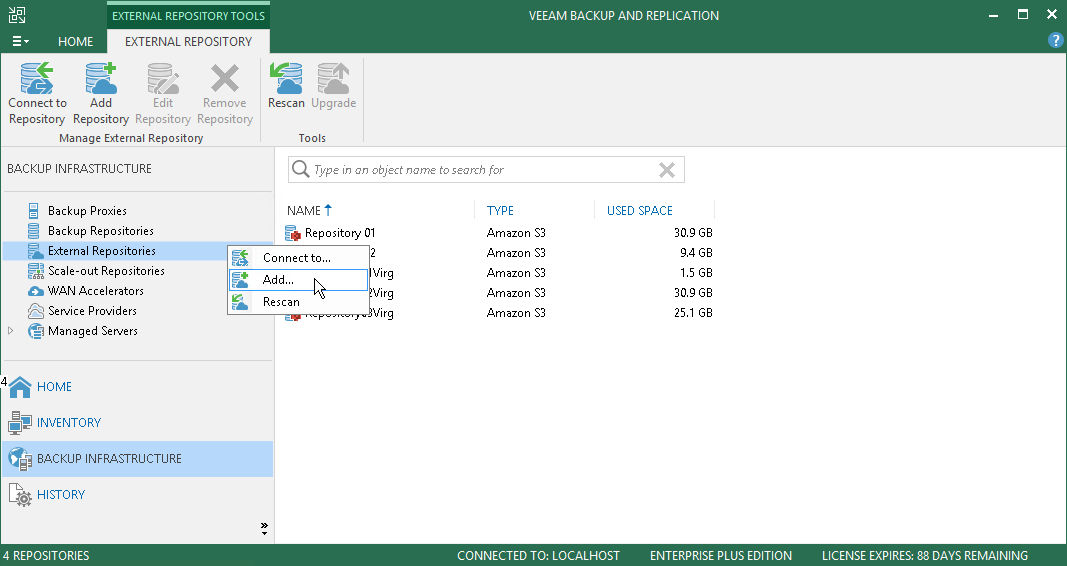
Task: Click the Backup Repositories icon
Action: coord(34,231)
